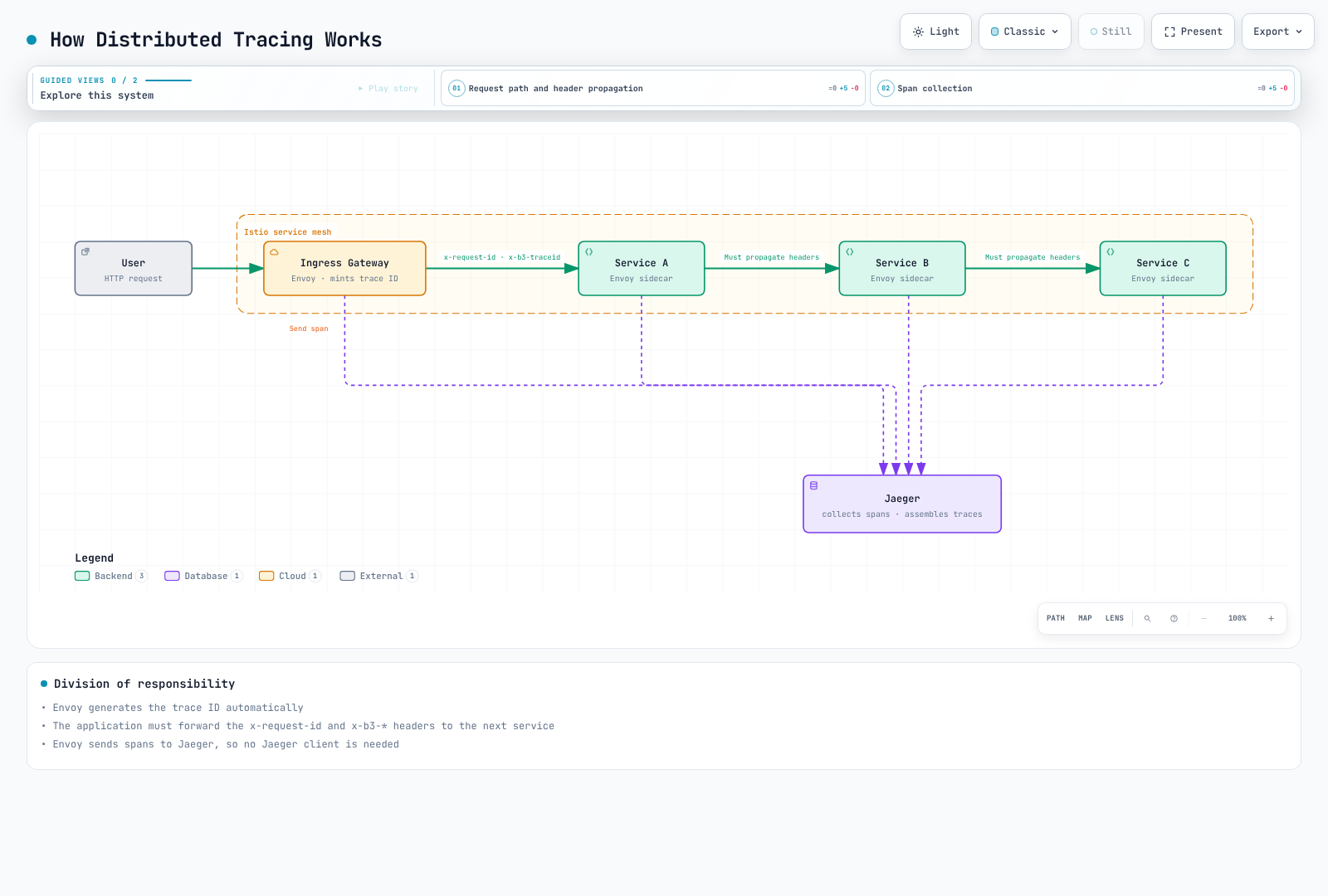Click the code icon on Service B

849,252
